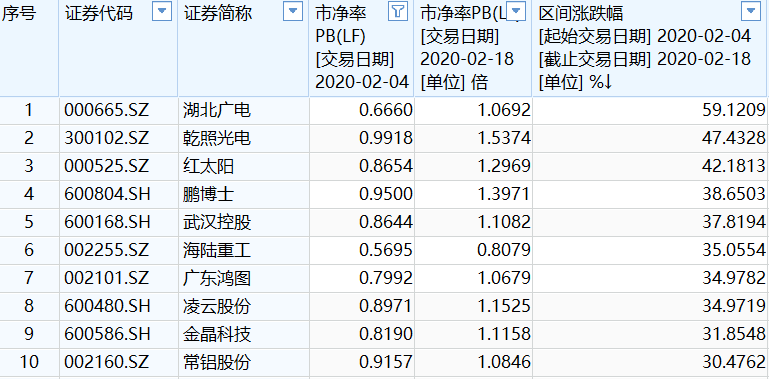Click the stock name 武汉控股
This screenshot has height=379, width=769.
pos(217,222)
